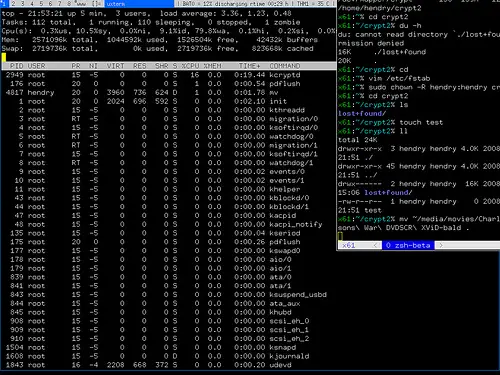Select the kcryptd process row

(x=168, y=75)
